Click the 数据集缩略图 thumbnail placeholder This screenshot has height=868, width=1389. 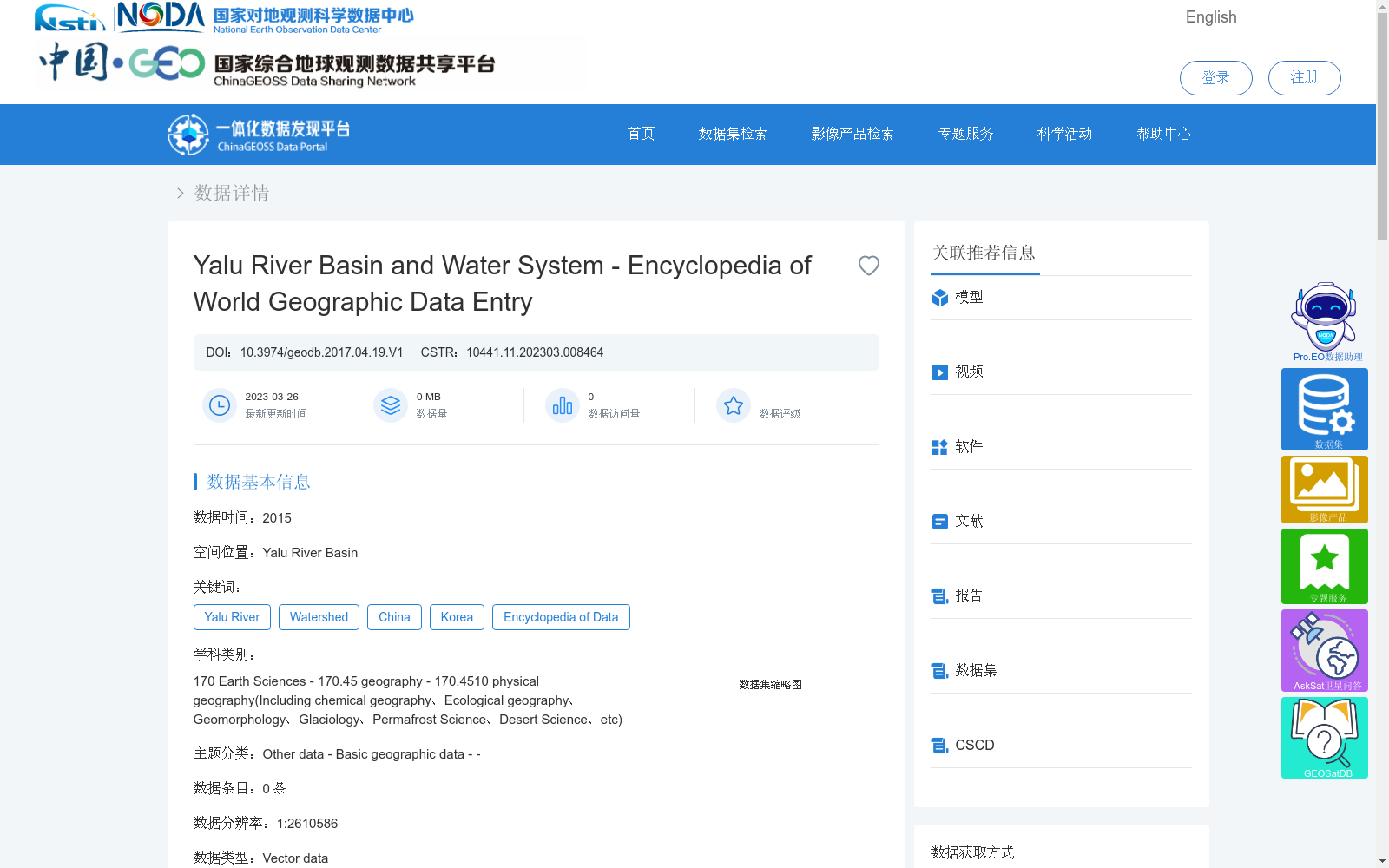[770, 685]
